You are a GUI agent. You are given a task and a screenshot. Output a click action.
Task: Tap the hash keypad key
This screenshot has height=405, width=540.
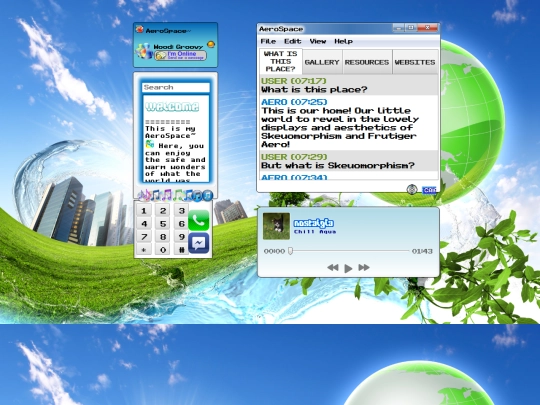(x=181, y=250)
